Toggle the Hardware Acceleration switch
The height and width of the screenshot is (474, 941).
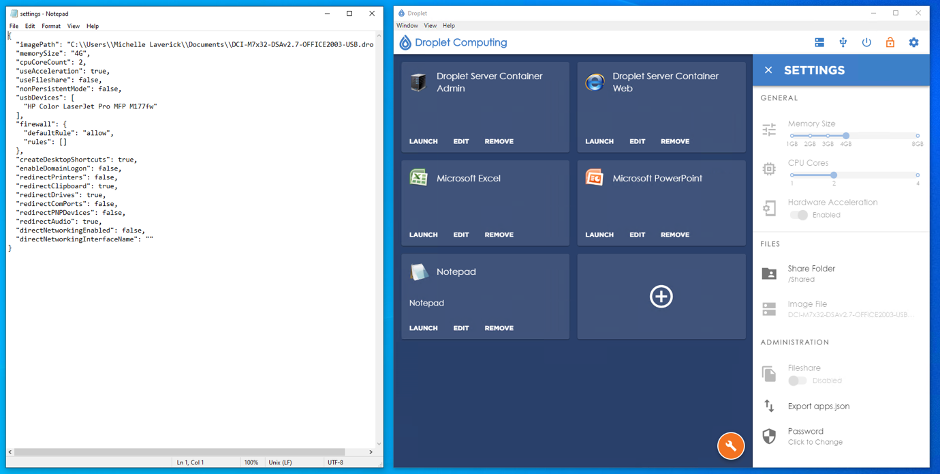[799, 215]
